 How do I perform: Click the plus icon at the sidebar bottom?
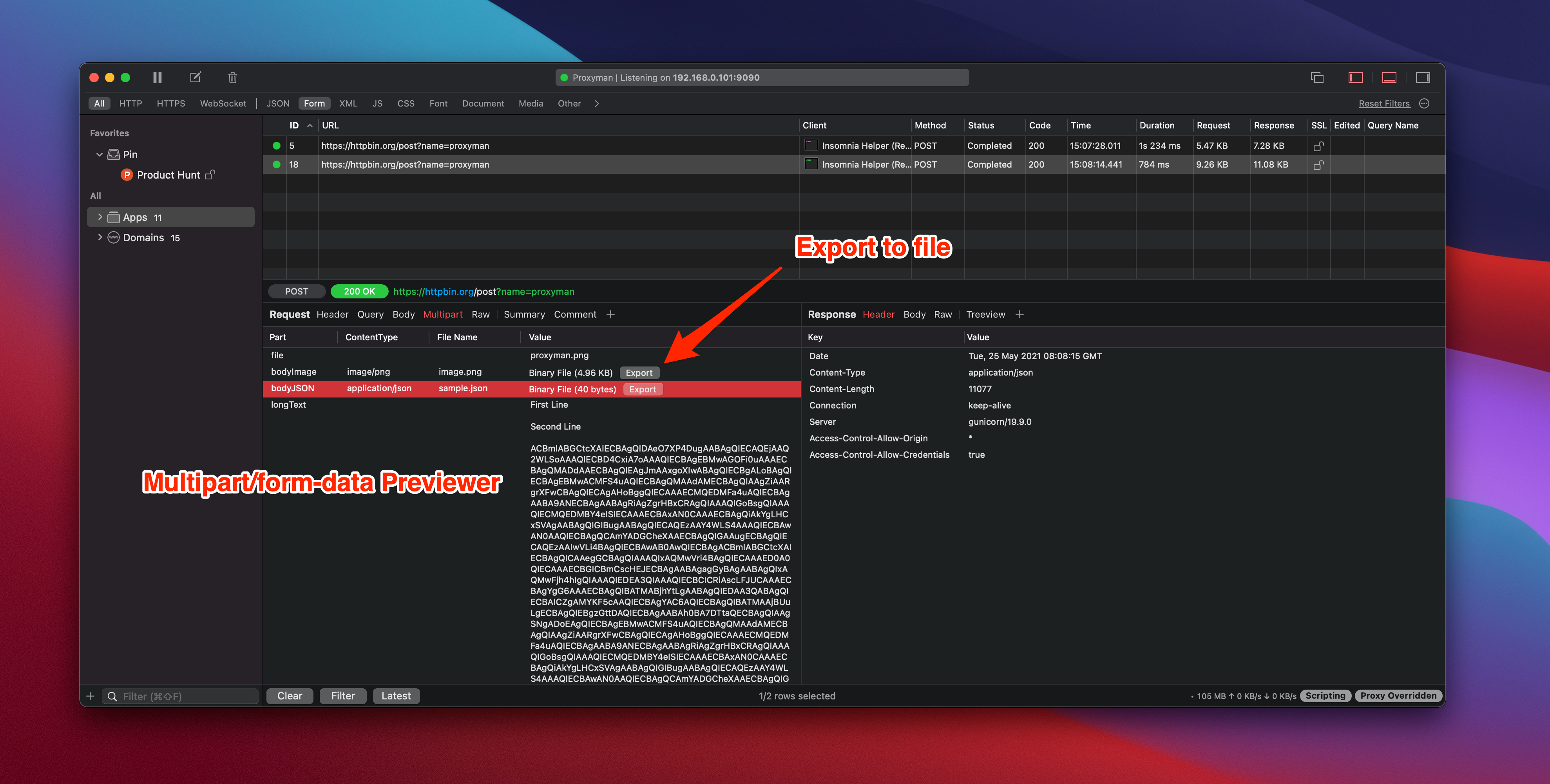(90, 696)
